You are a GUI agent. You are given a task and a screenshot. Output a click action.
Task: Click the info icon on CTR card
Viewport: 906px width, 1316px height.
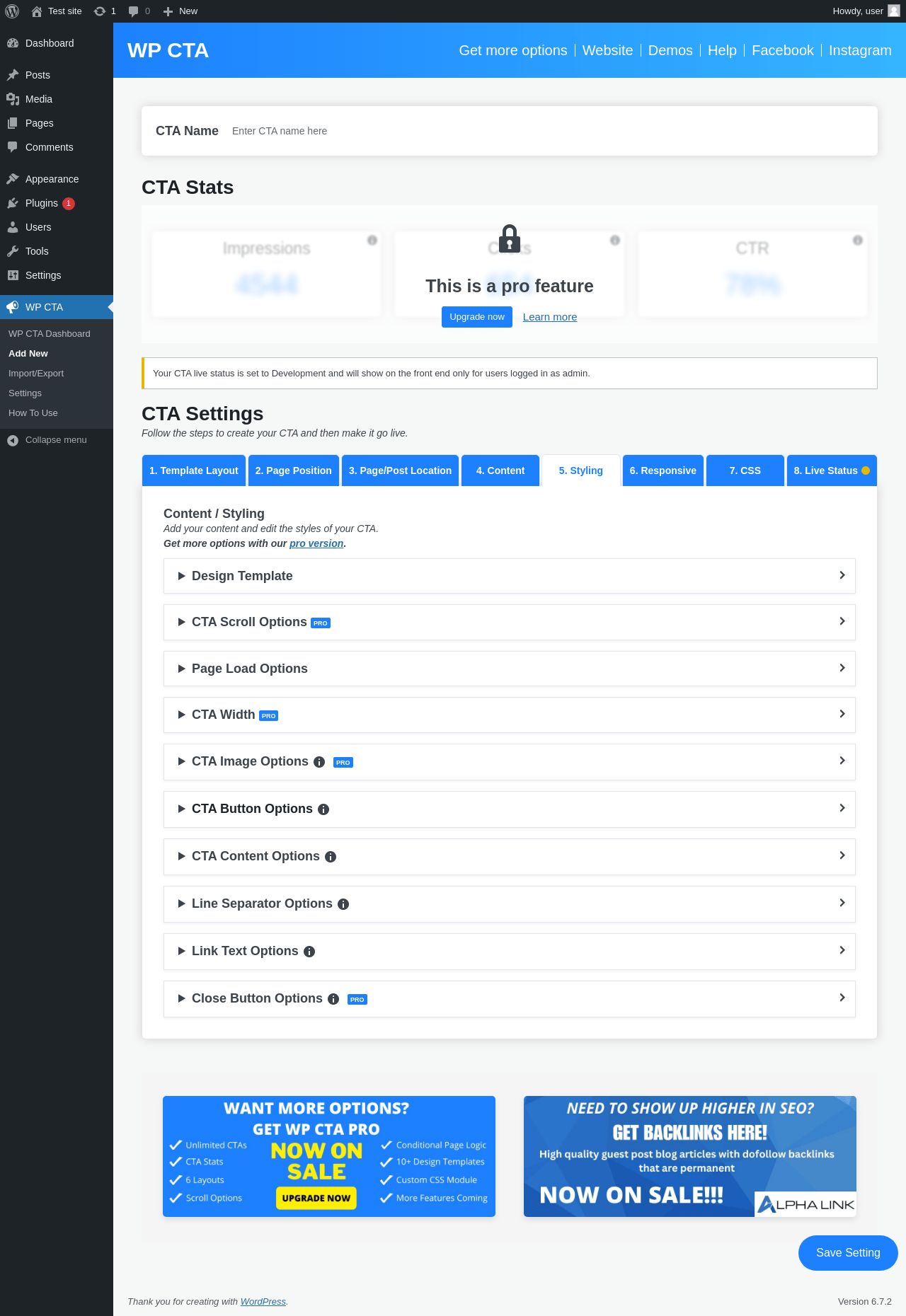tap(858, 240)
